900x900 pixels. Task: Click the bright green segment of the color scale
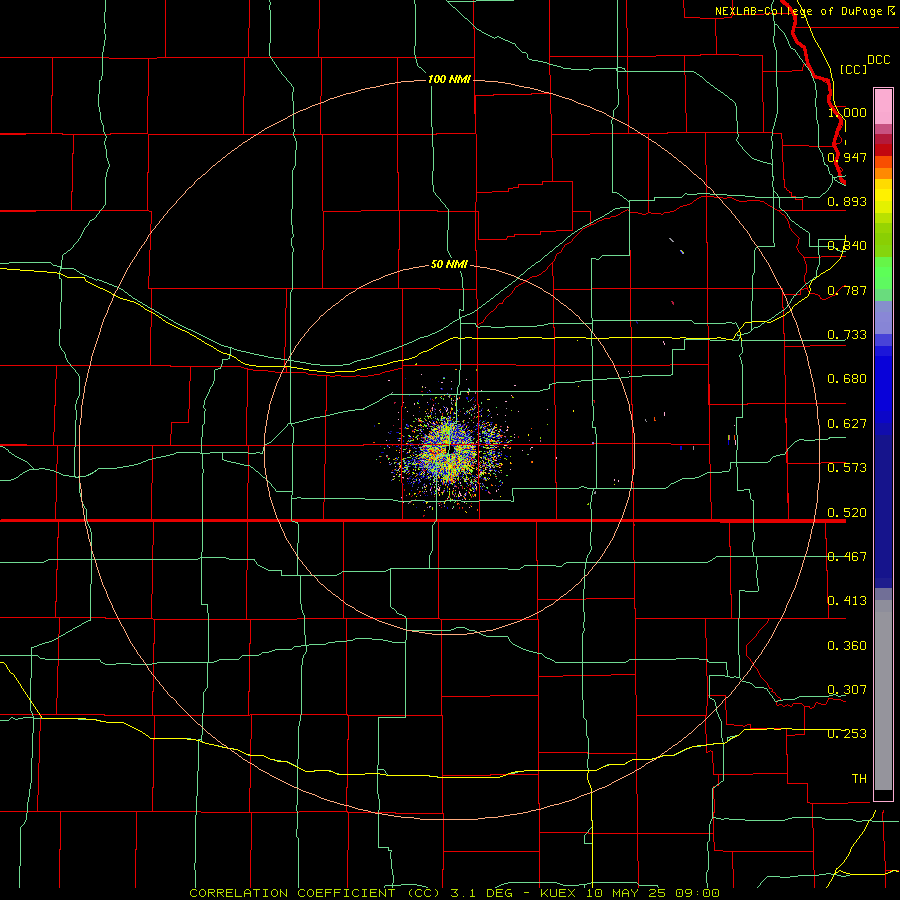pos(883,273)
